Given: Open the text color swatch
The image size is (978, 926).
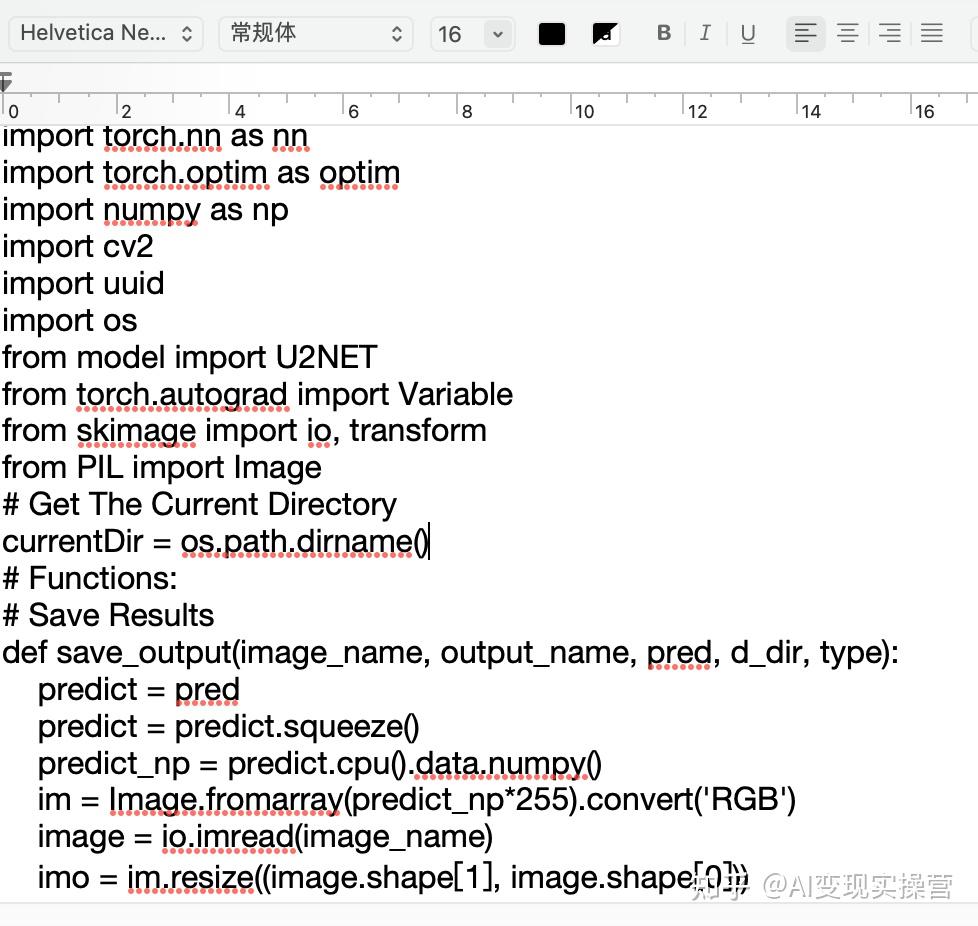Looking at the screenshot, I should 552,34.
